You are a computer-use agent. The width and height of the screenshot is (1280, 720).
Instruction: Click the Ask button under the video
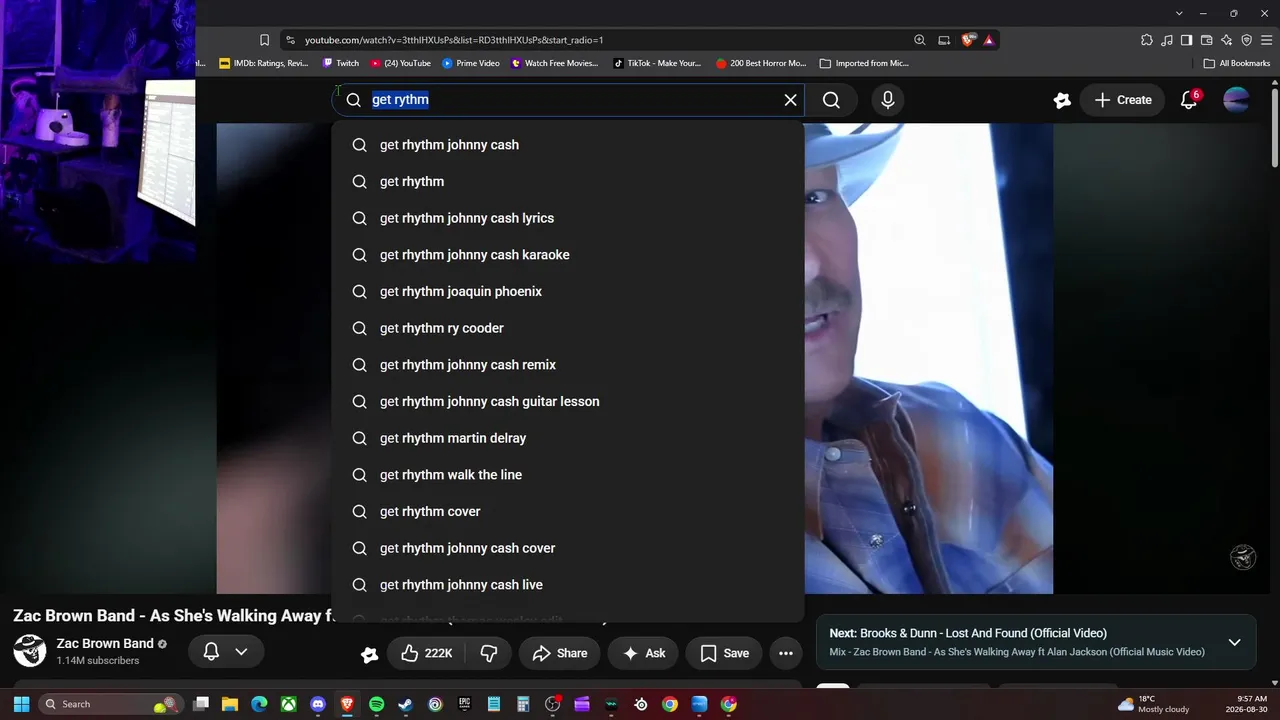(643, 653)
